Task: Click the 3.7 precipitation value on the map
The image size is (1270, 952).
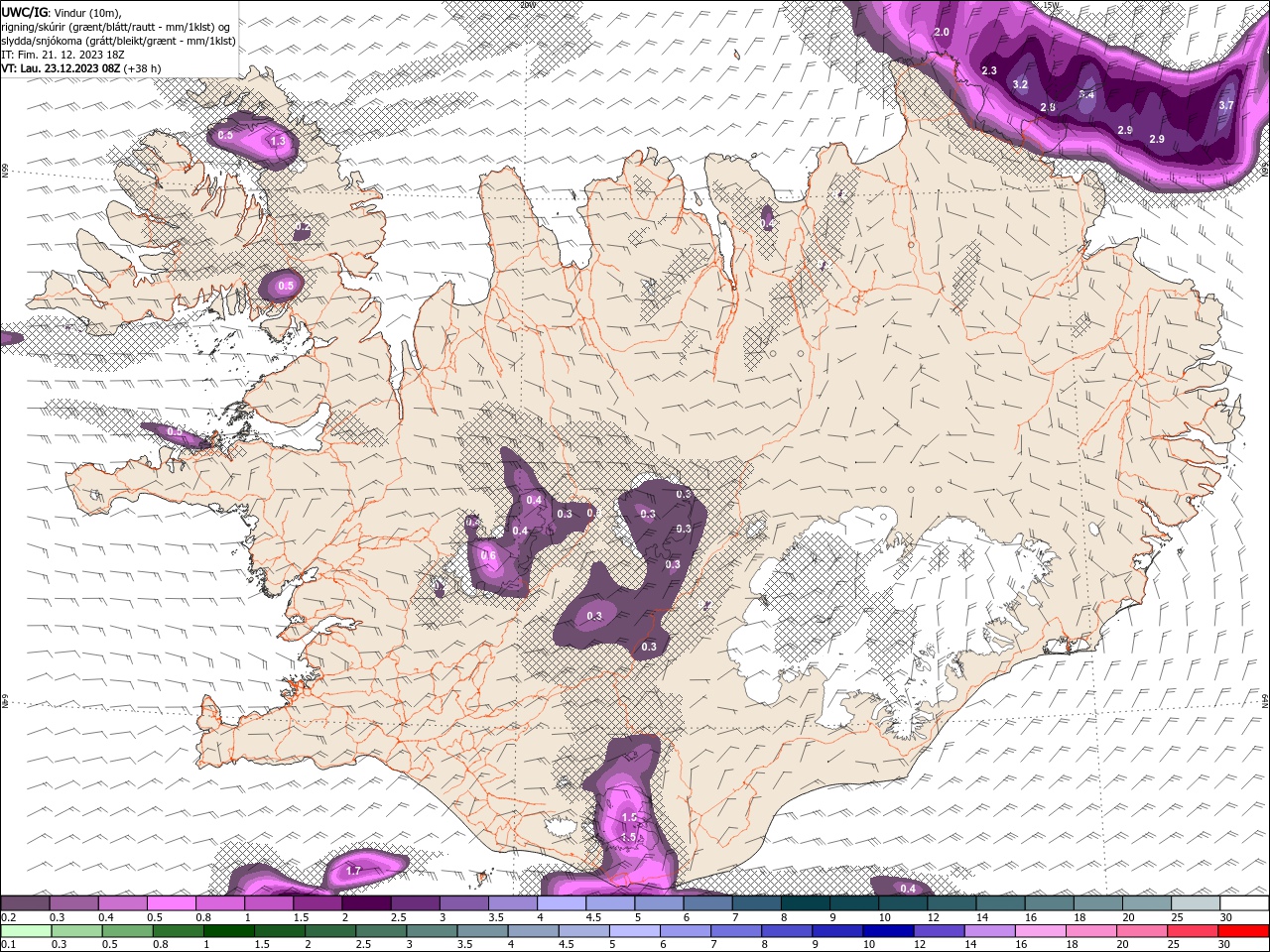Action: coord(1226,105)
